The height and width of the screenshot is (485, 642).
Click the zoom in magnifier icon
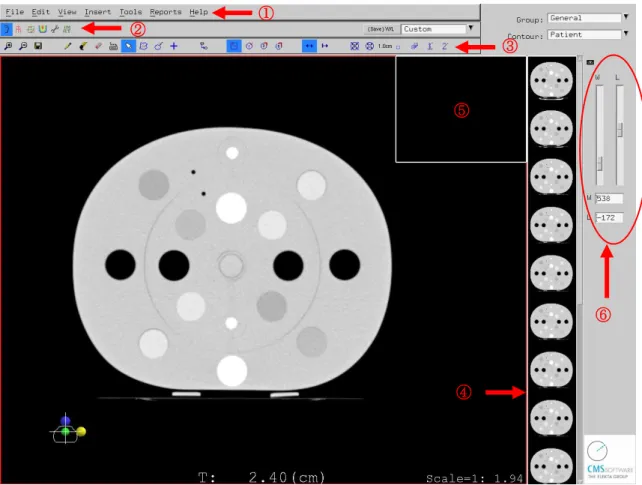pyautogui.click(x=8, y=46)
